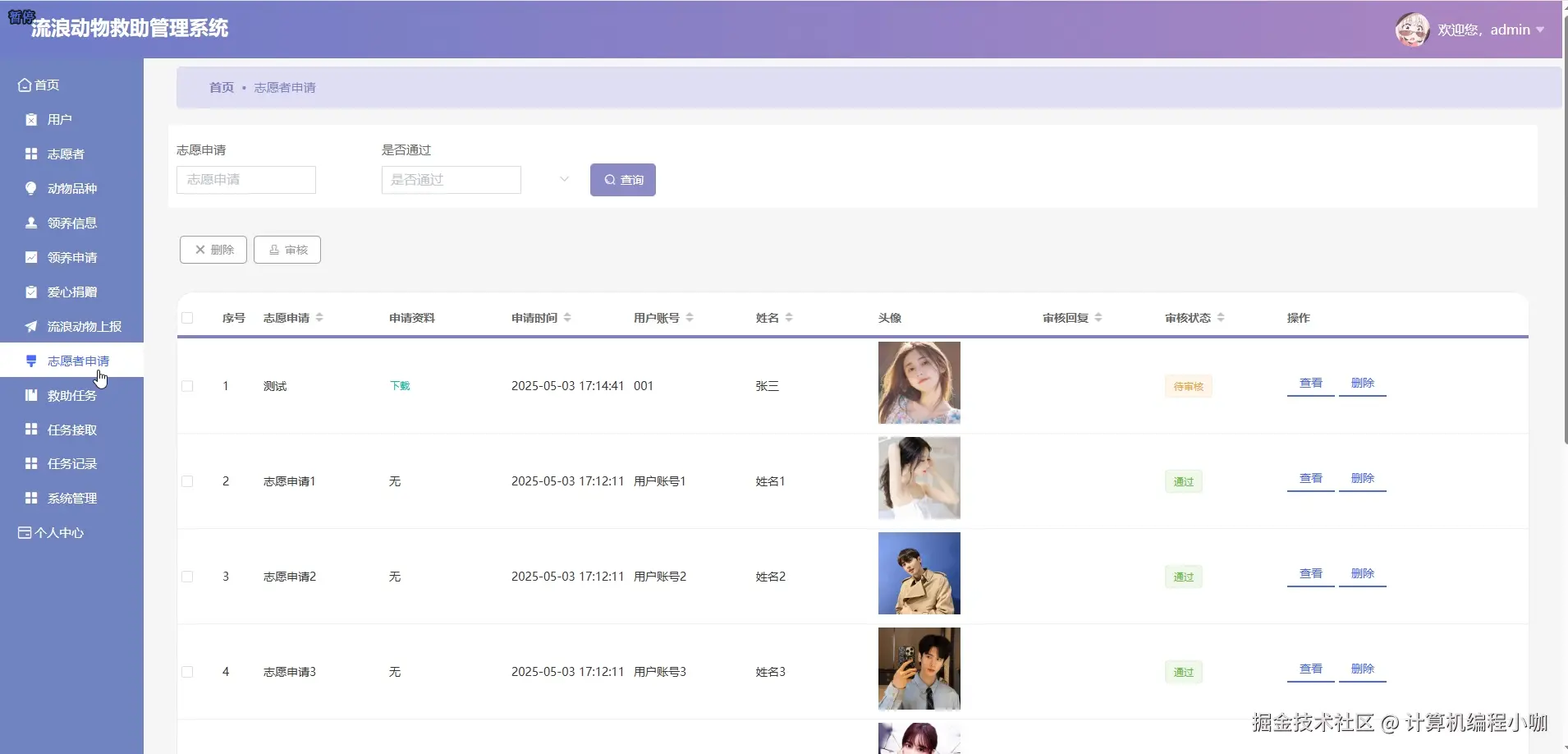Download the 测试 application file
The width and height of the screenshot is (1568, 754).
pyautogui.click(x=400, y=386)
